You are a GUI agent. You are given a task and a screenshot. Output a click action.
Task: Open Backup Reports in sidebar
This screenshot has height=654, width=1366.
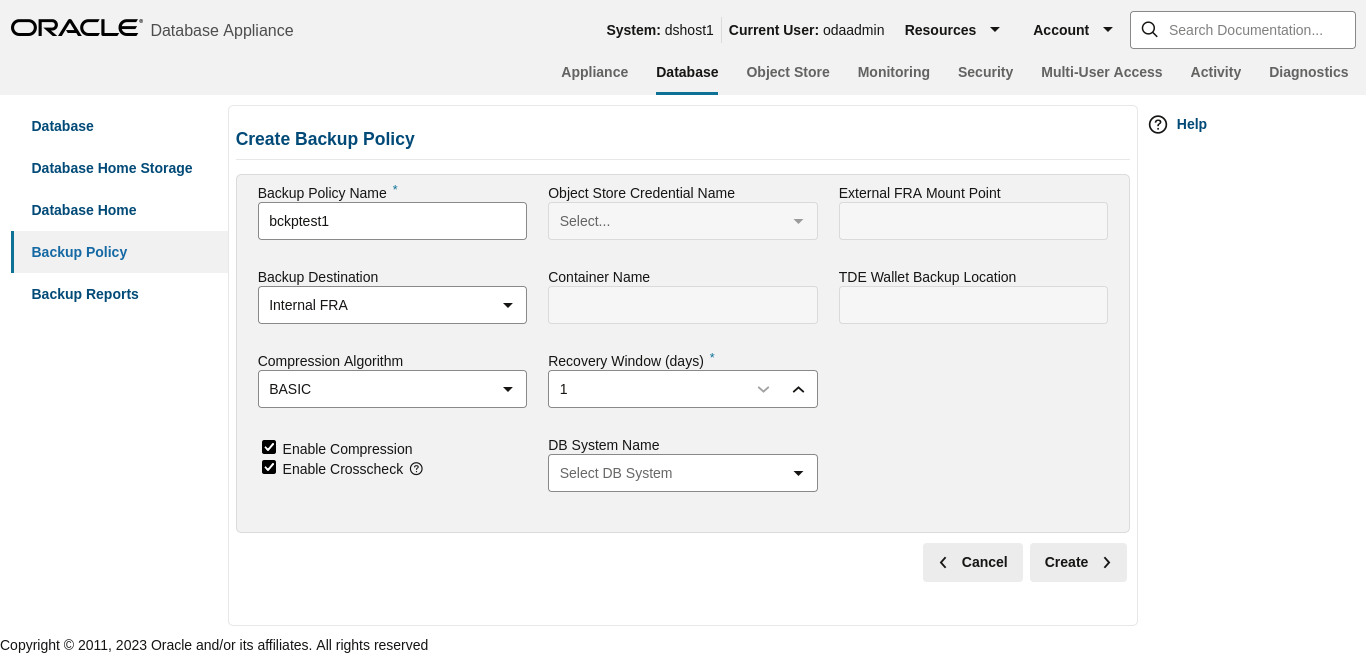pyautogui.click(x=85, y=294)
